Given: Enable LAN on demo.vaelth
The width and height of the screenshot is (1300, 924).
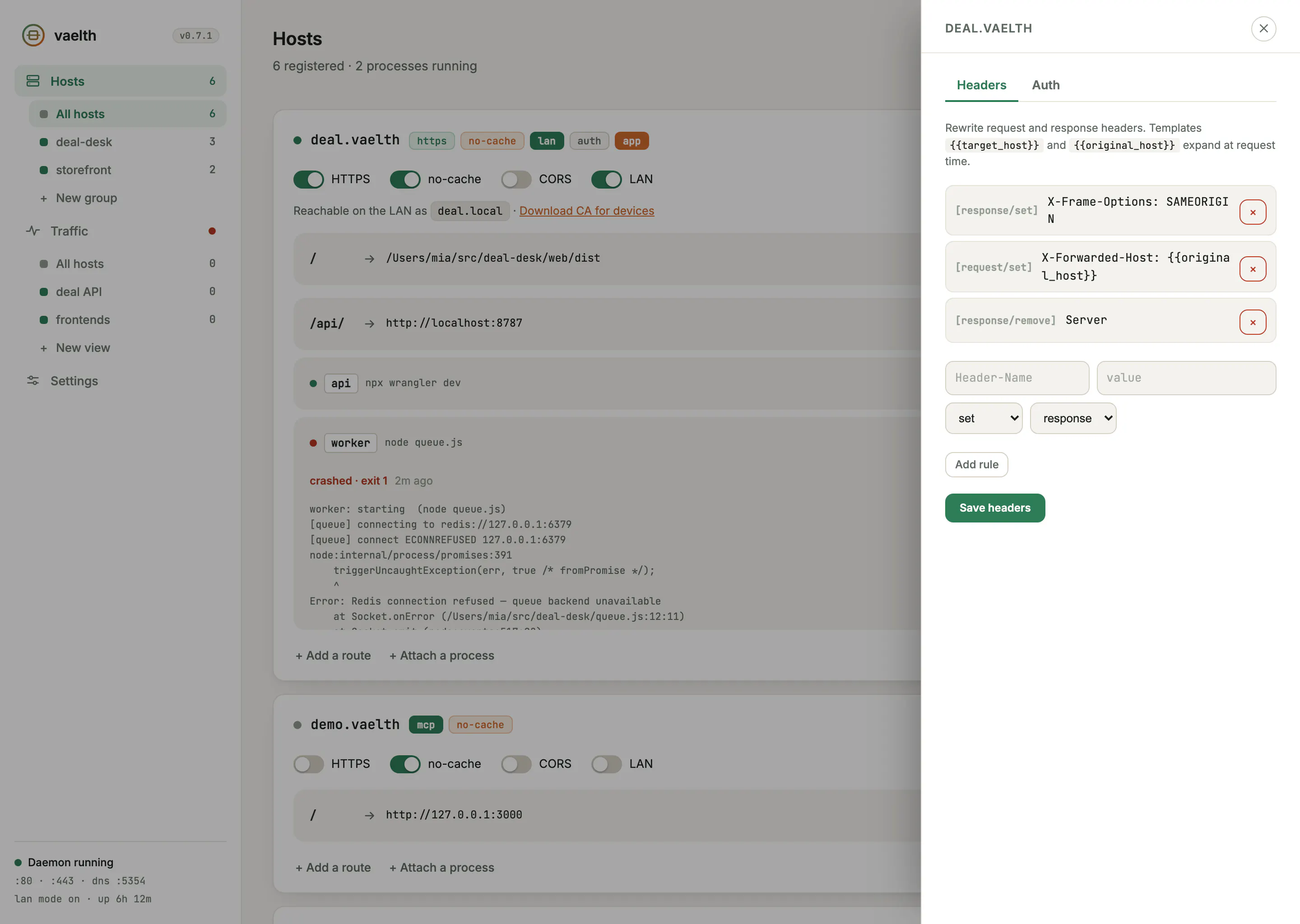Looking at the screenshot, I should coord(606,764).
